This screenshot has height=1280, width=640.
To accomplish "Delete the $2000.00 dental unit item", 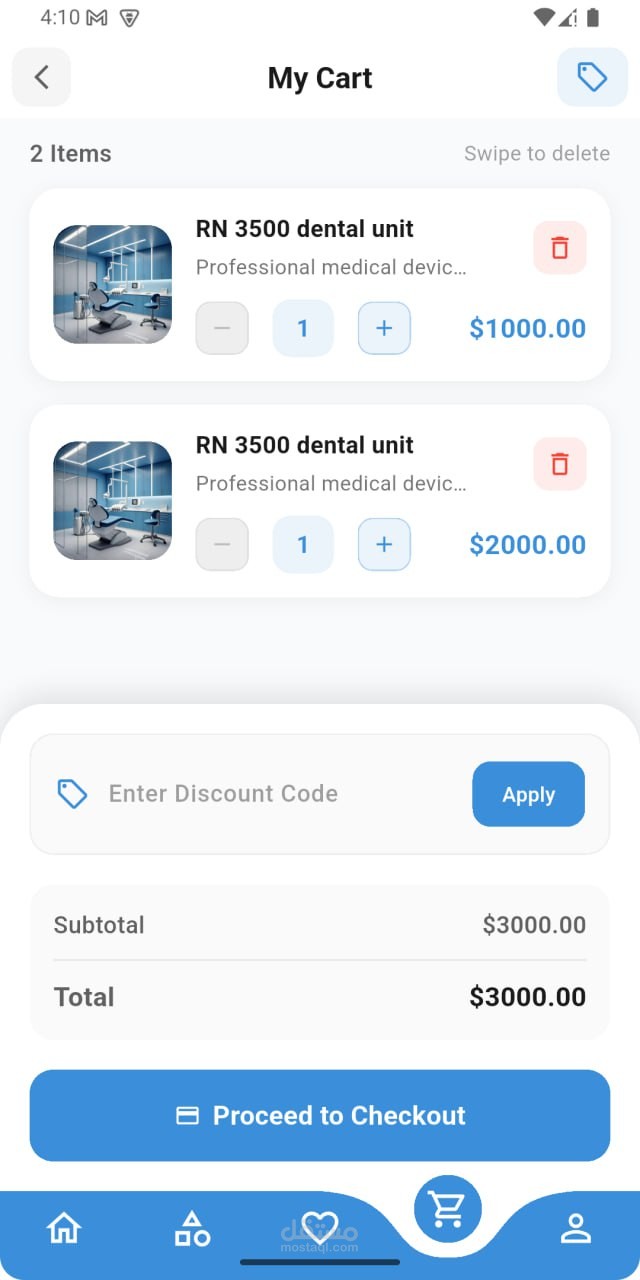I will (560, 464).
